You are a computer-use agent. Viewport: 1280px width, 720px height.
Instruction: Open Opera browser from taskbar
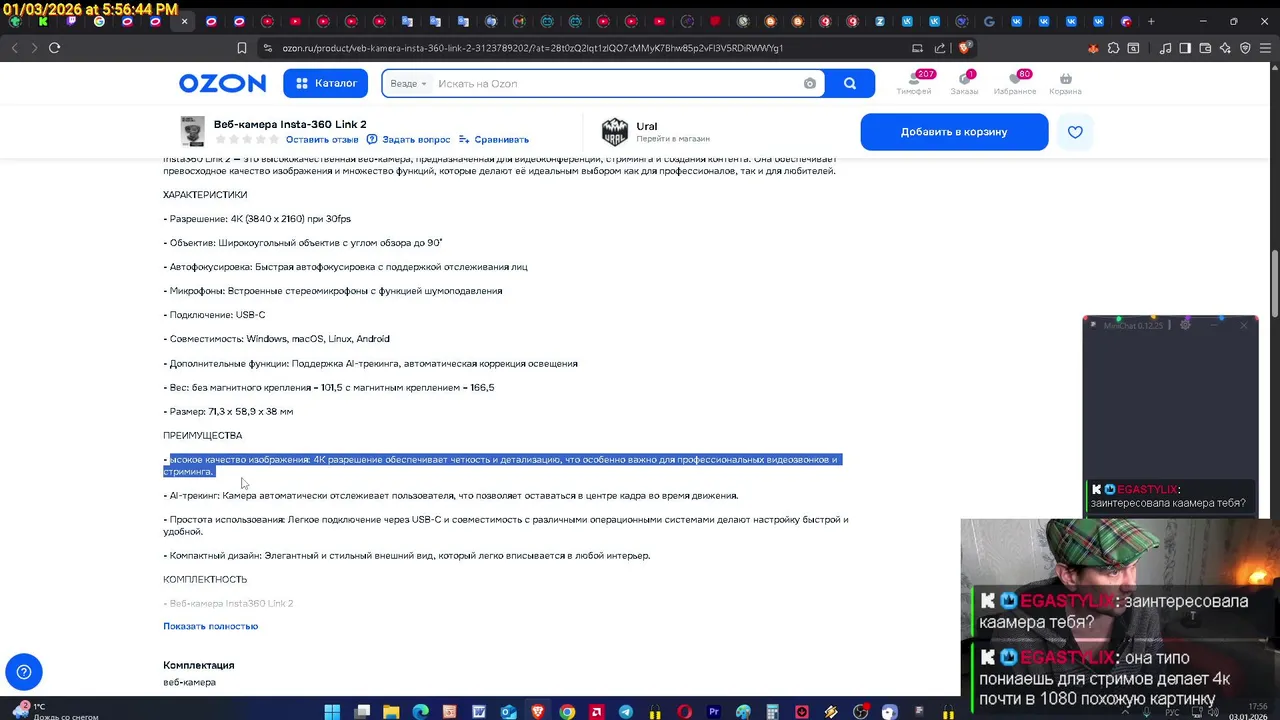click(685, 711)
